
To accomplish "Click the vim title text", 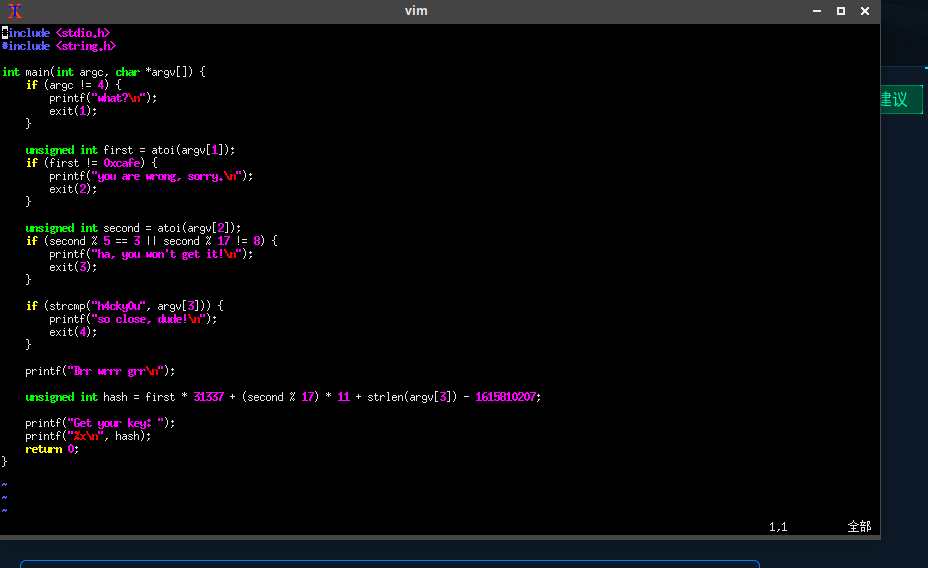I will click(416, 11).
